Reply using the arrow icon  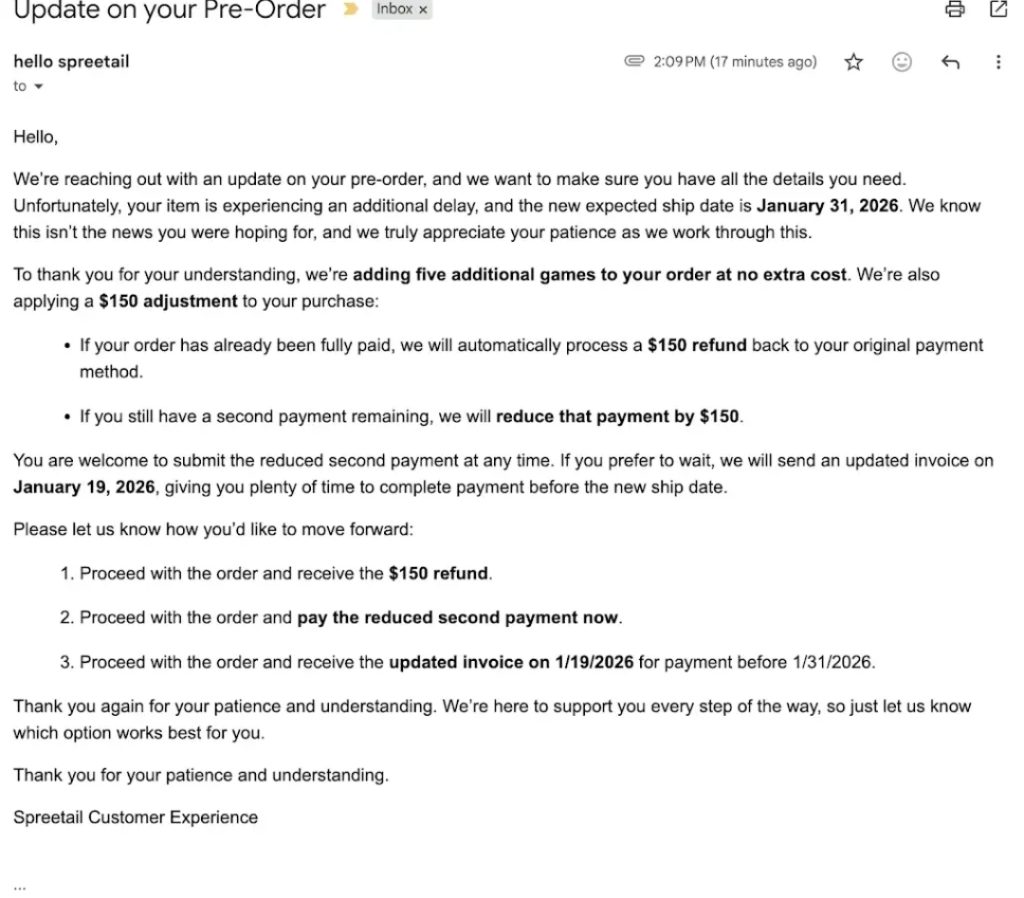tap(950, 62)
